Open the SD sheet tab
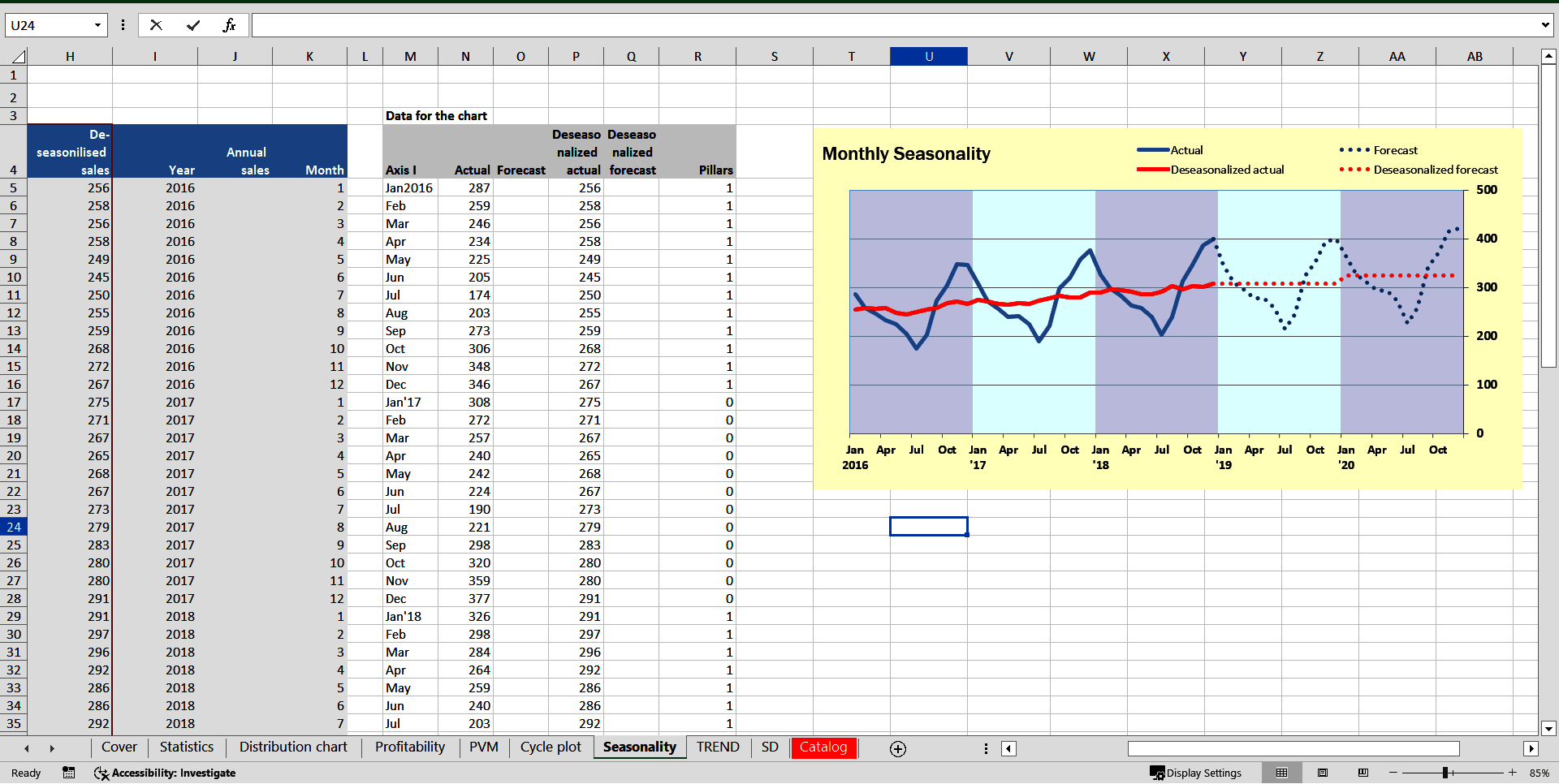The height and width of the screenshot is (784, 1559). pos(770,747)
